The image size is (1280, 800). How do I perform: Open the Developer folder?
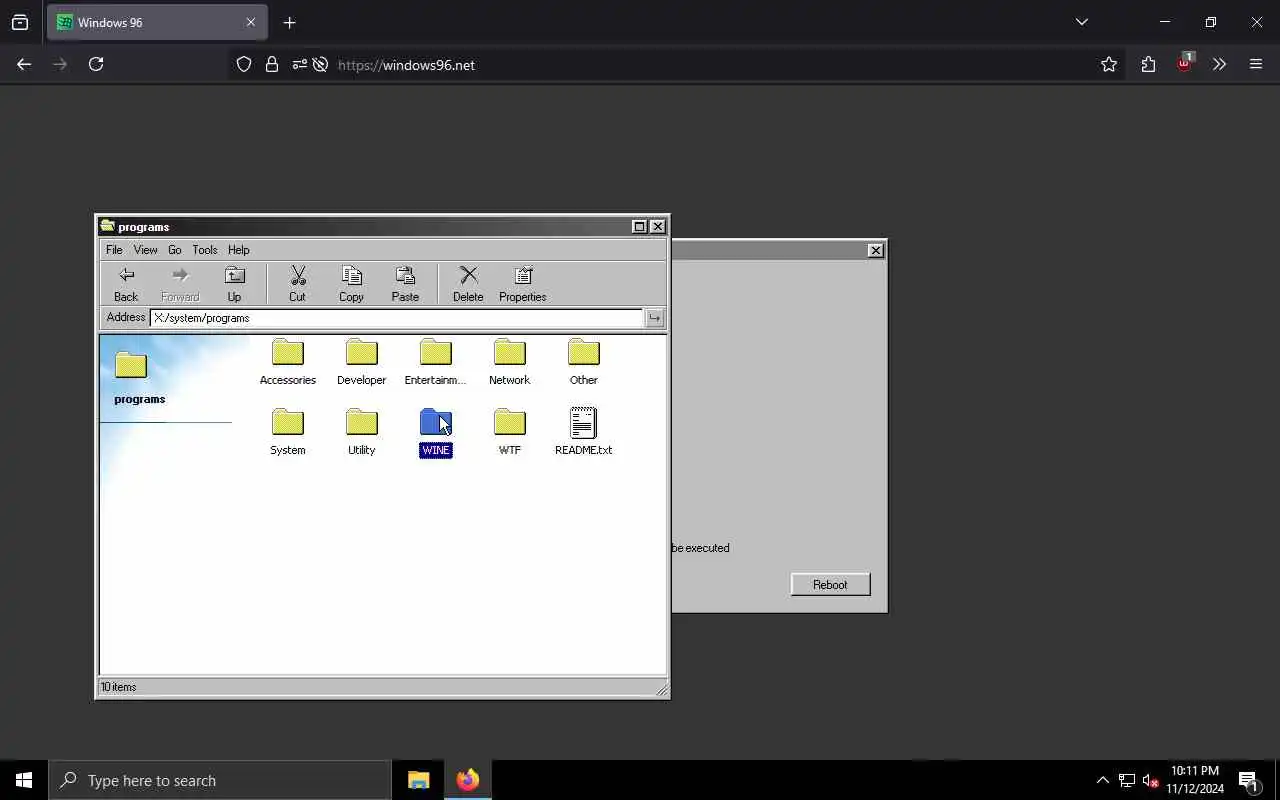pyautogui.click(x=361, y=362)
